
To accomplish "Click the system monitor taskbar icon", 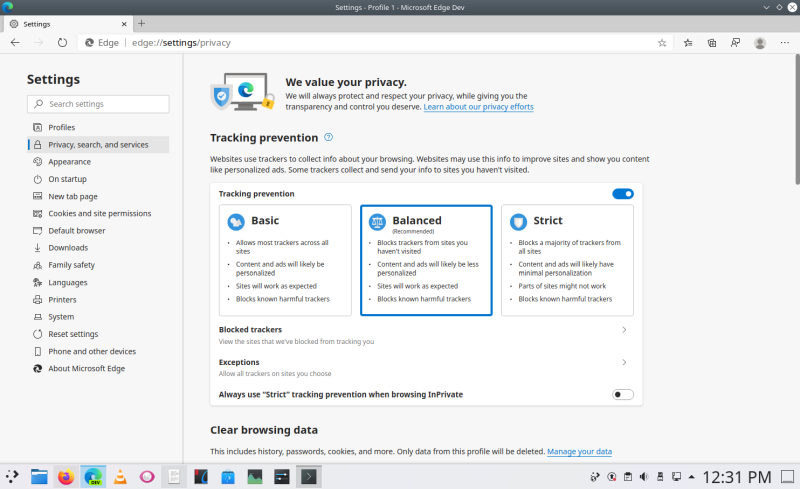I will [255, 477].
